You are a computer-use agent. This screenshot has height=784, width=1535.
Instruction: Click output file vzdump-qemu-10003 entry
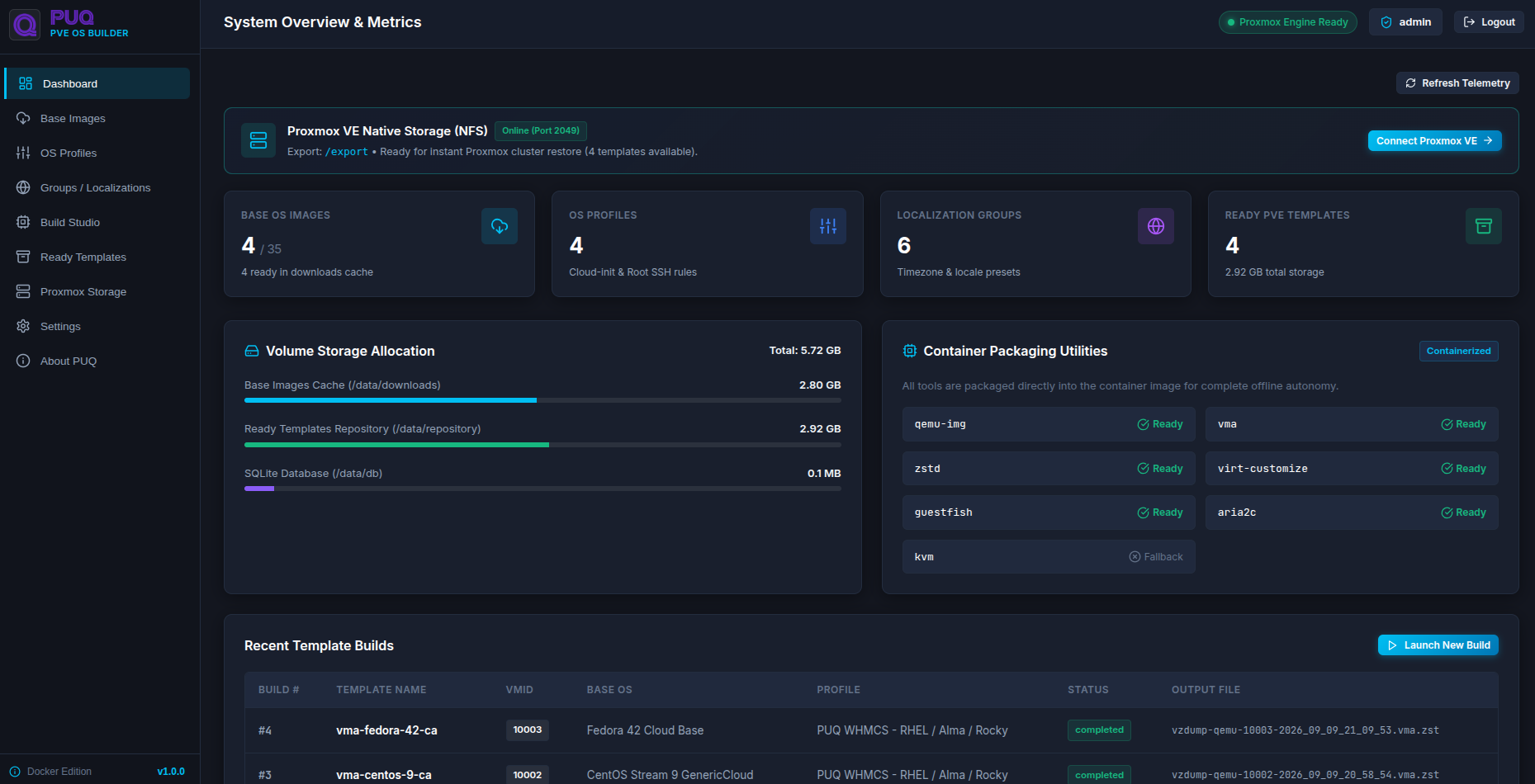1305,730
